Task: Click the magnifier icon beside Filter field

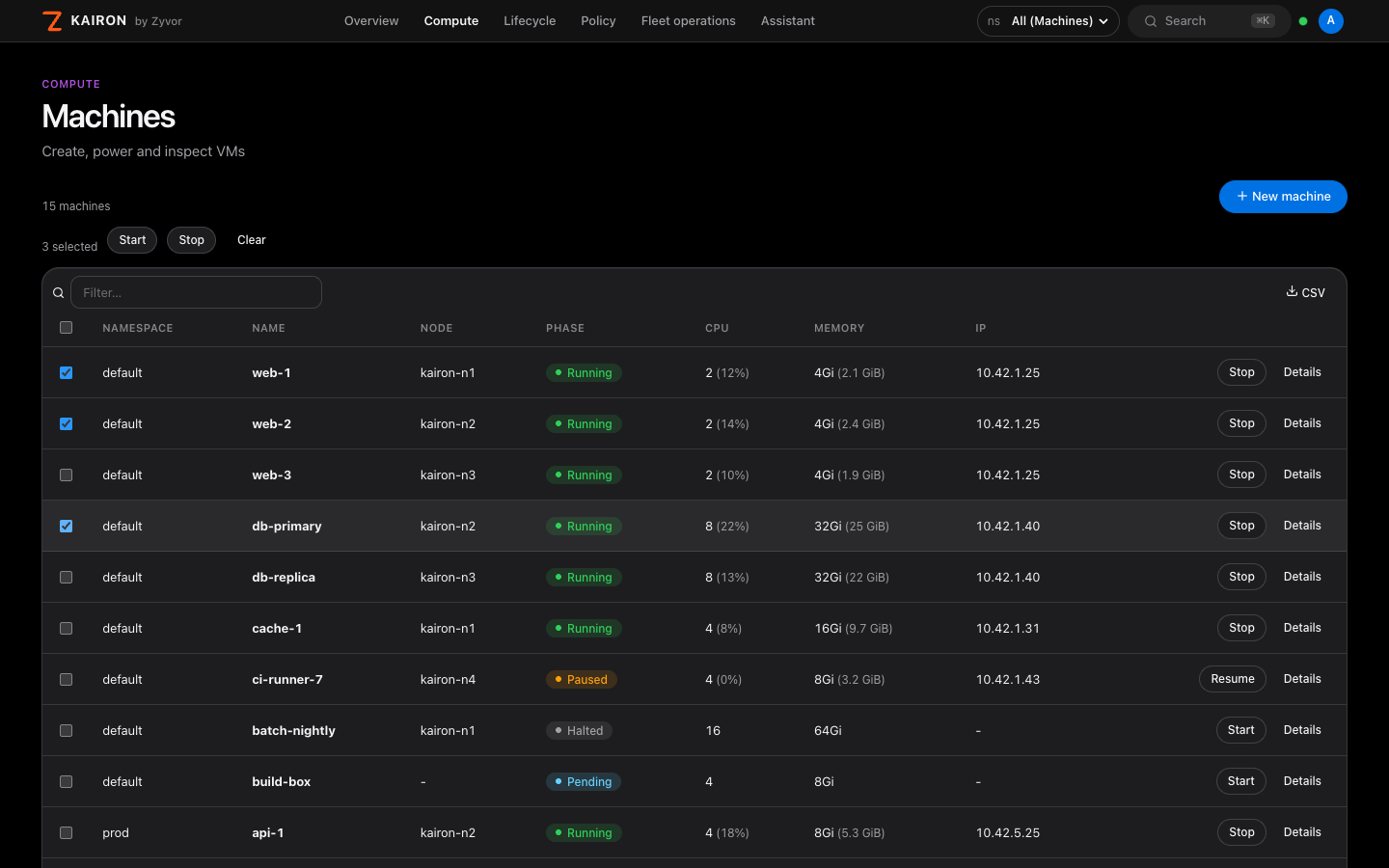Action: coord(59,293)
